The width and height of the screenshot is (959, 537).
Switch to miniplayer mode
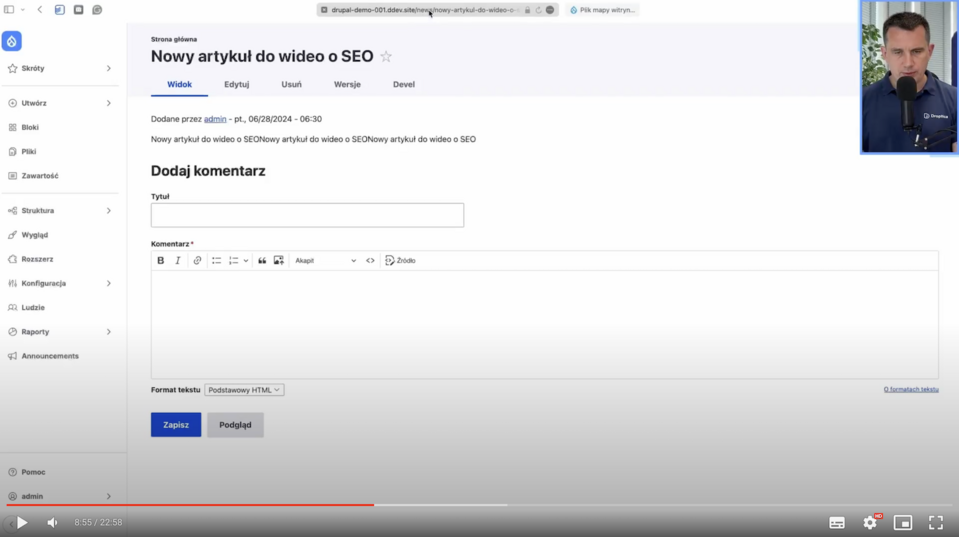[903, 523]
